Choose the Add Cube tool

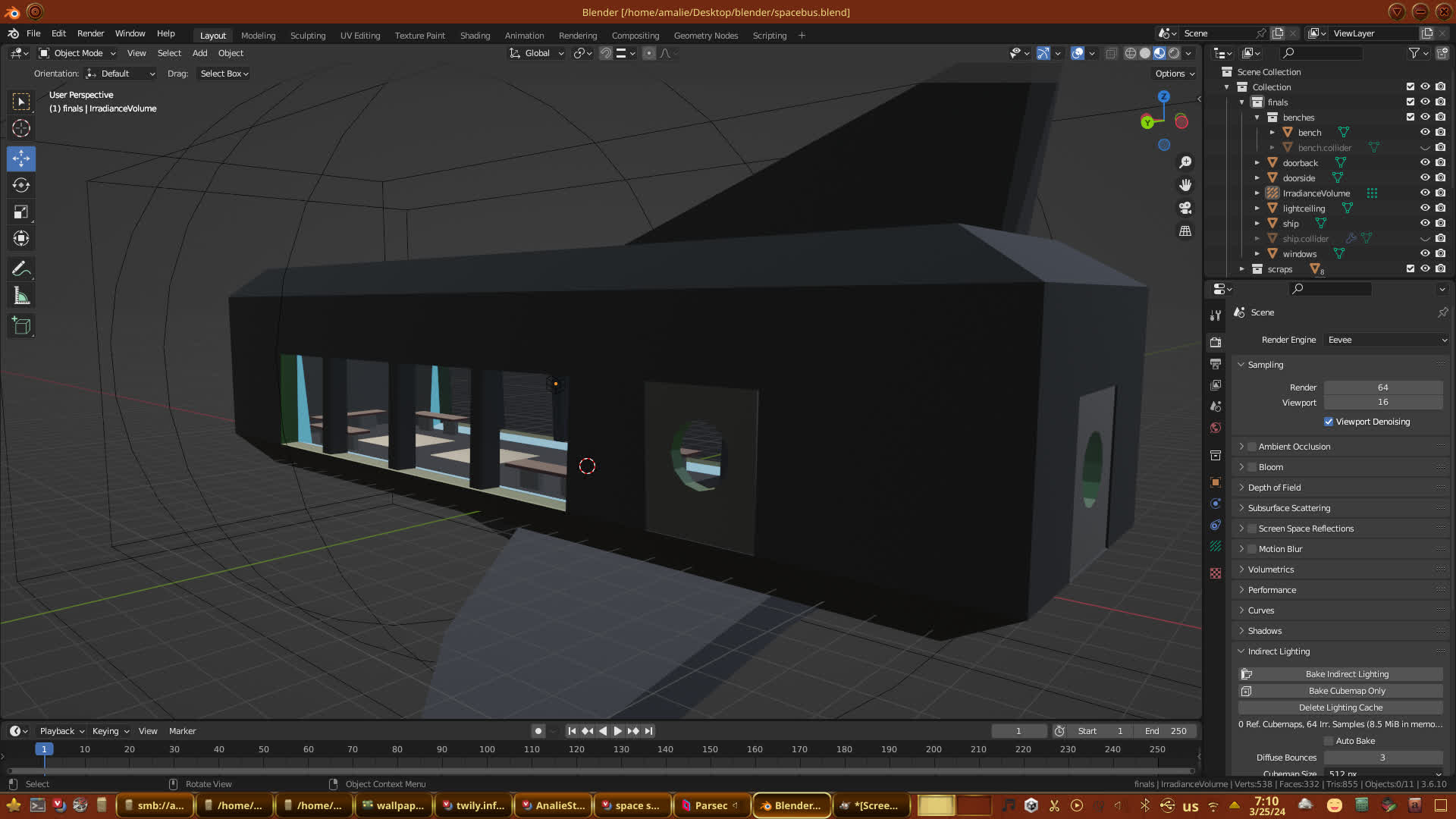click(x=21, y=326)
